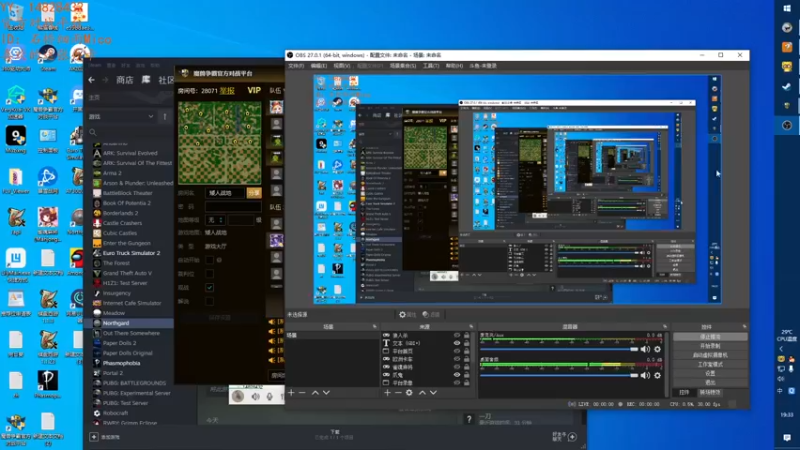Viewport: 800px width, 450px height.
Task: Collapse Steam library with up arrow button
Action: click(x=165, y=117)
